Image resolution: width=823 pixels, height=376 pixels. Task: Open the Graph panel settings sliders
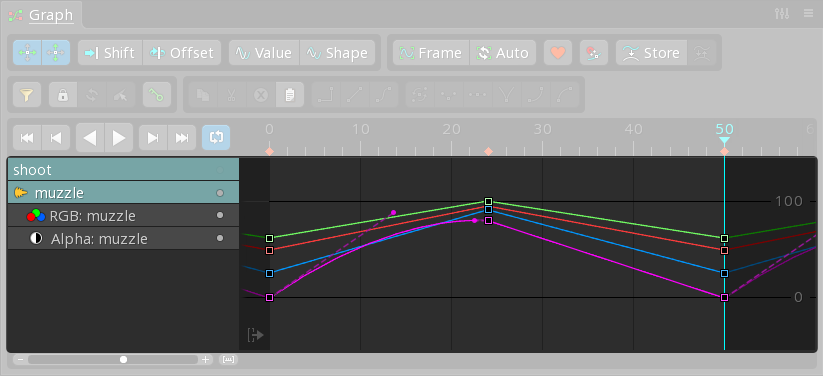point(782,14)
